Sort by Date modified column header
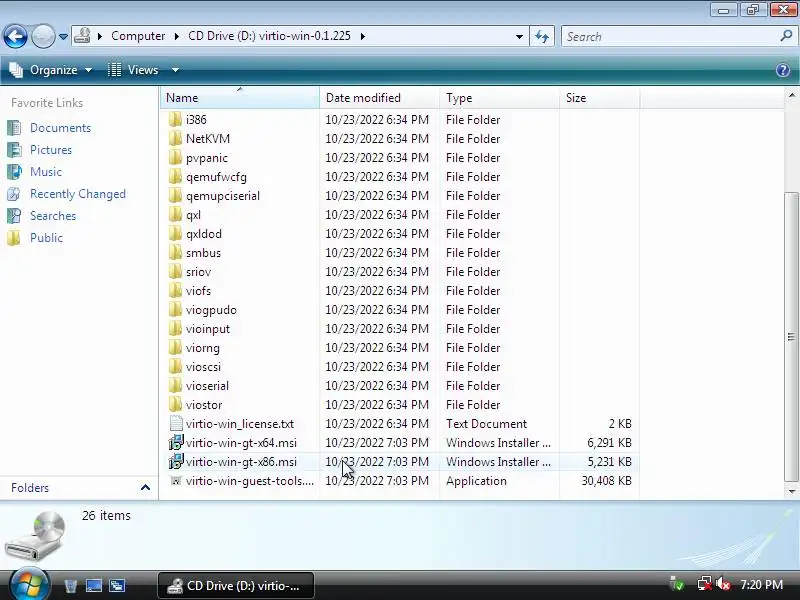This screenshot has height=600, width=800. tap(379, 97)
